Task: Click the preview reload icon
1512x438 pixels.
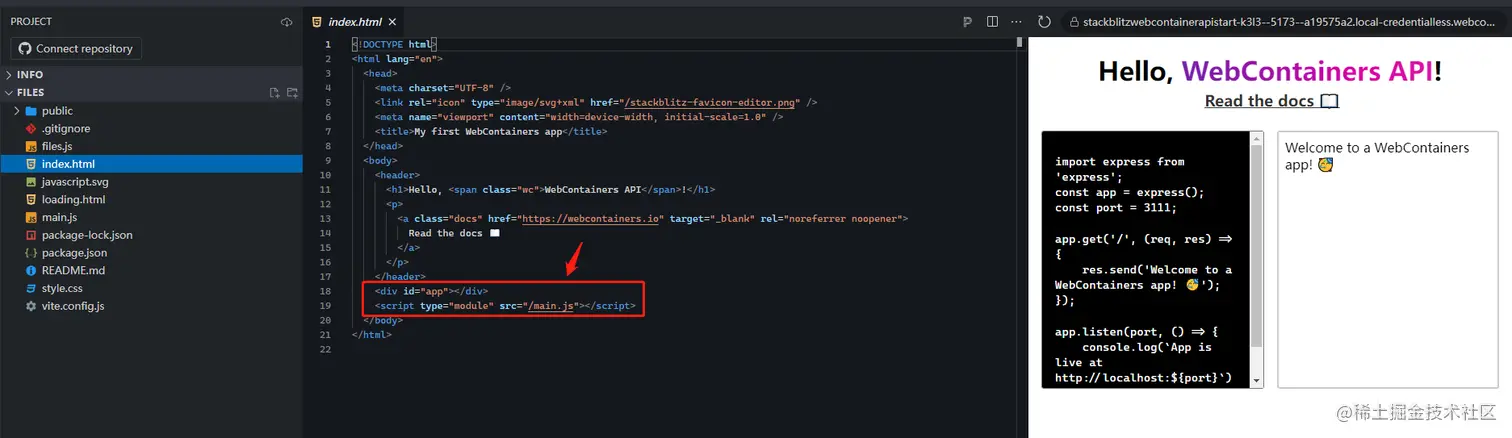Action: 1044,21
